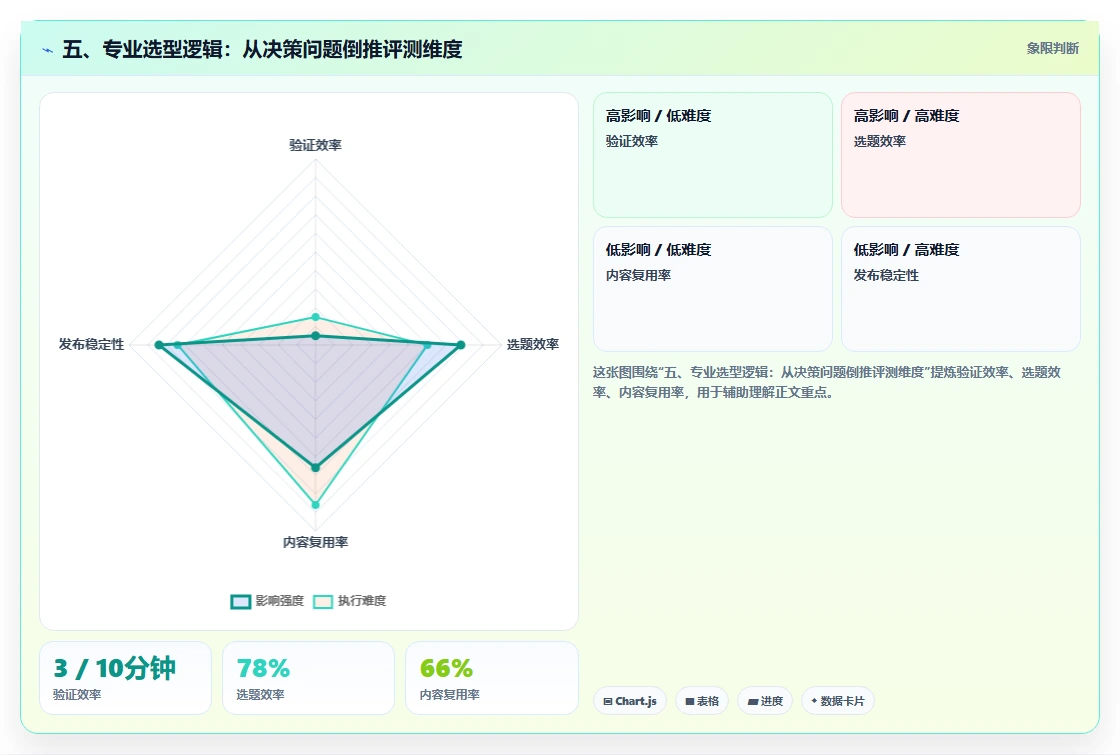Click the 数据卡片 tag
1120x755 pixels.
[838, 701]
